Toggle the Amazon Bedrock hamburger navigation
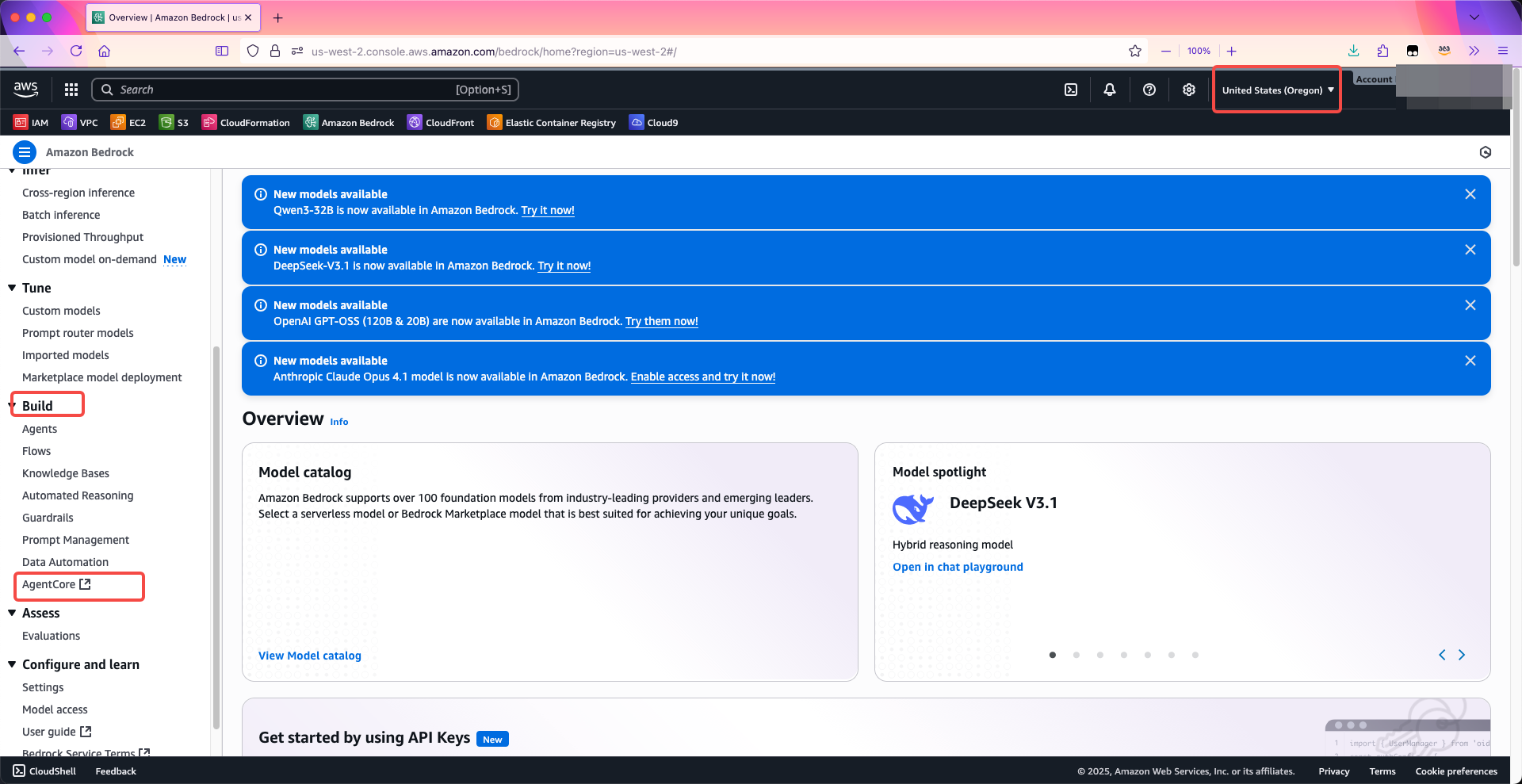 [x=25, y=152]
